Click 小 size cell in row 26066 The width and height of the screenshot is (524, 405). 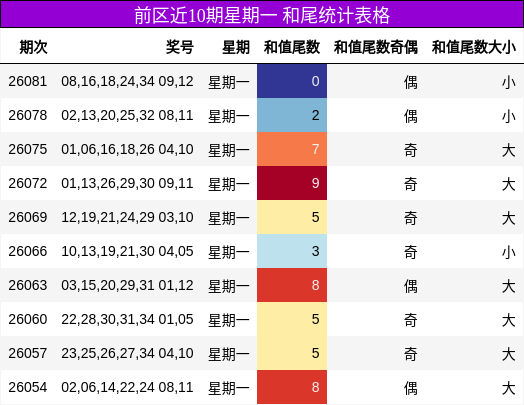pos(509,252)
